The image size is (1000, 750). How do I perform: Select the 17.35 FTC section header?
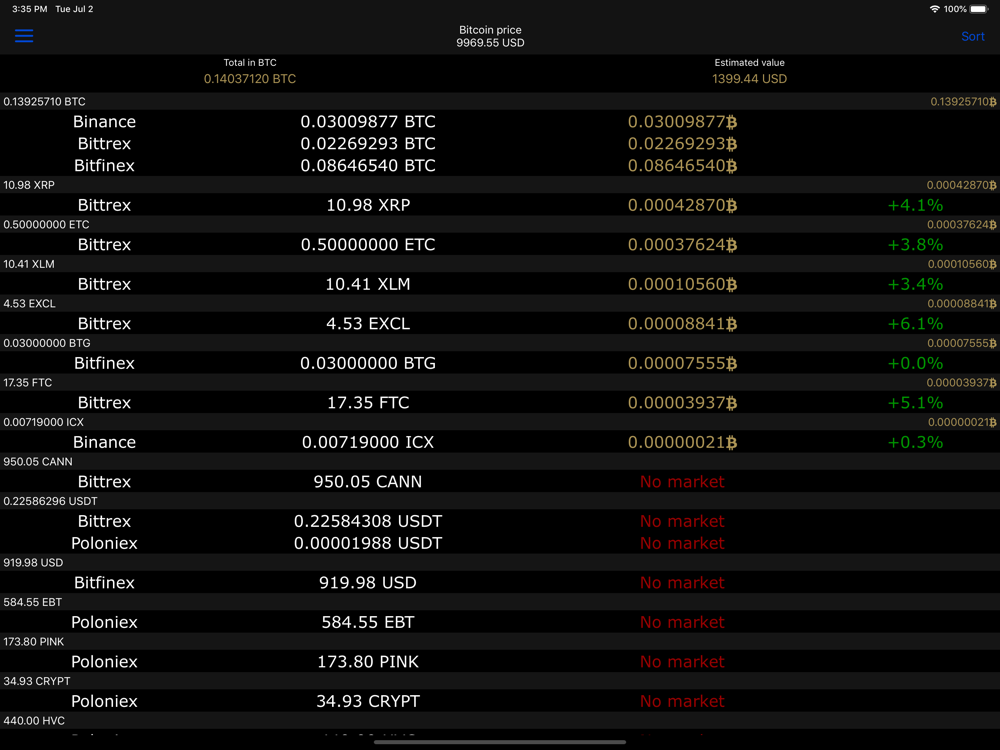click(x=500, y=383)
